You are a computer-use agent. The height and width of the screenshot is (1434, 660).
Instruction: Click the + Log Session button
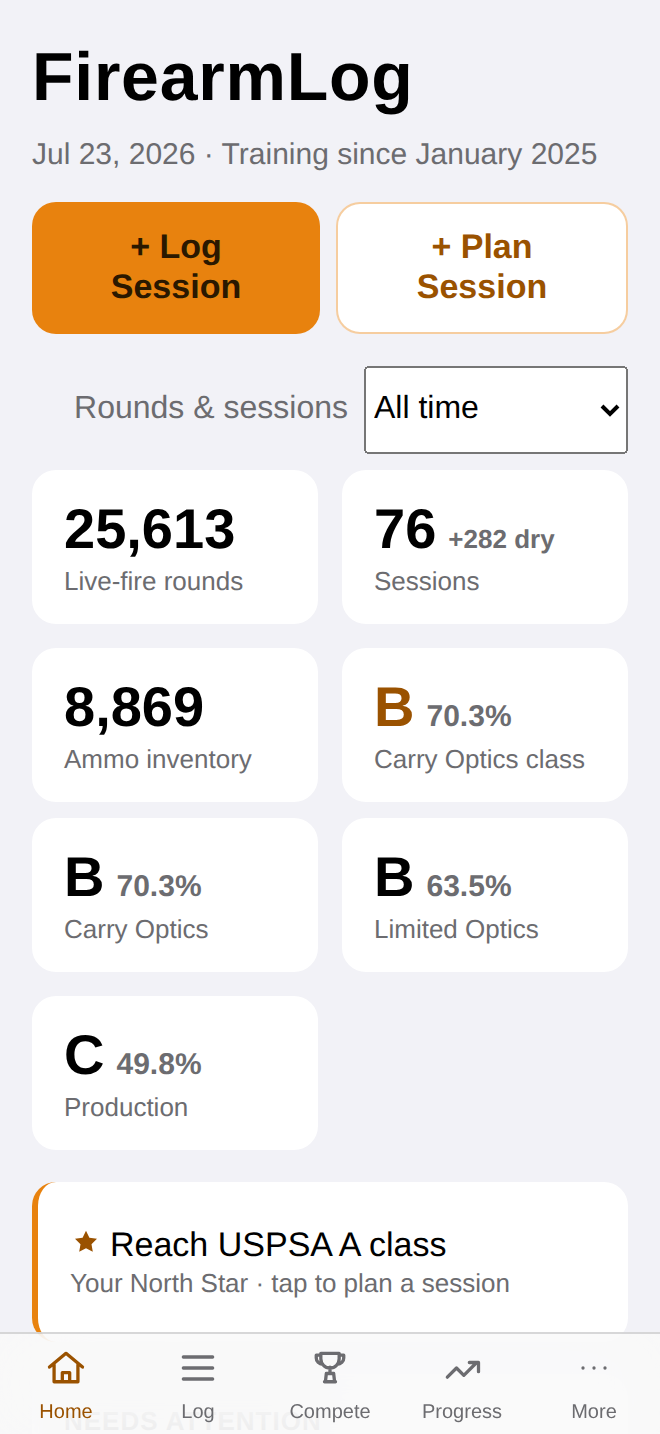pyautogui.click(x=176, y=267)
